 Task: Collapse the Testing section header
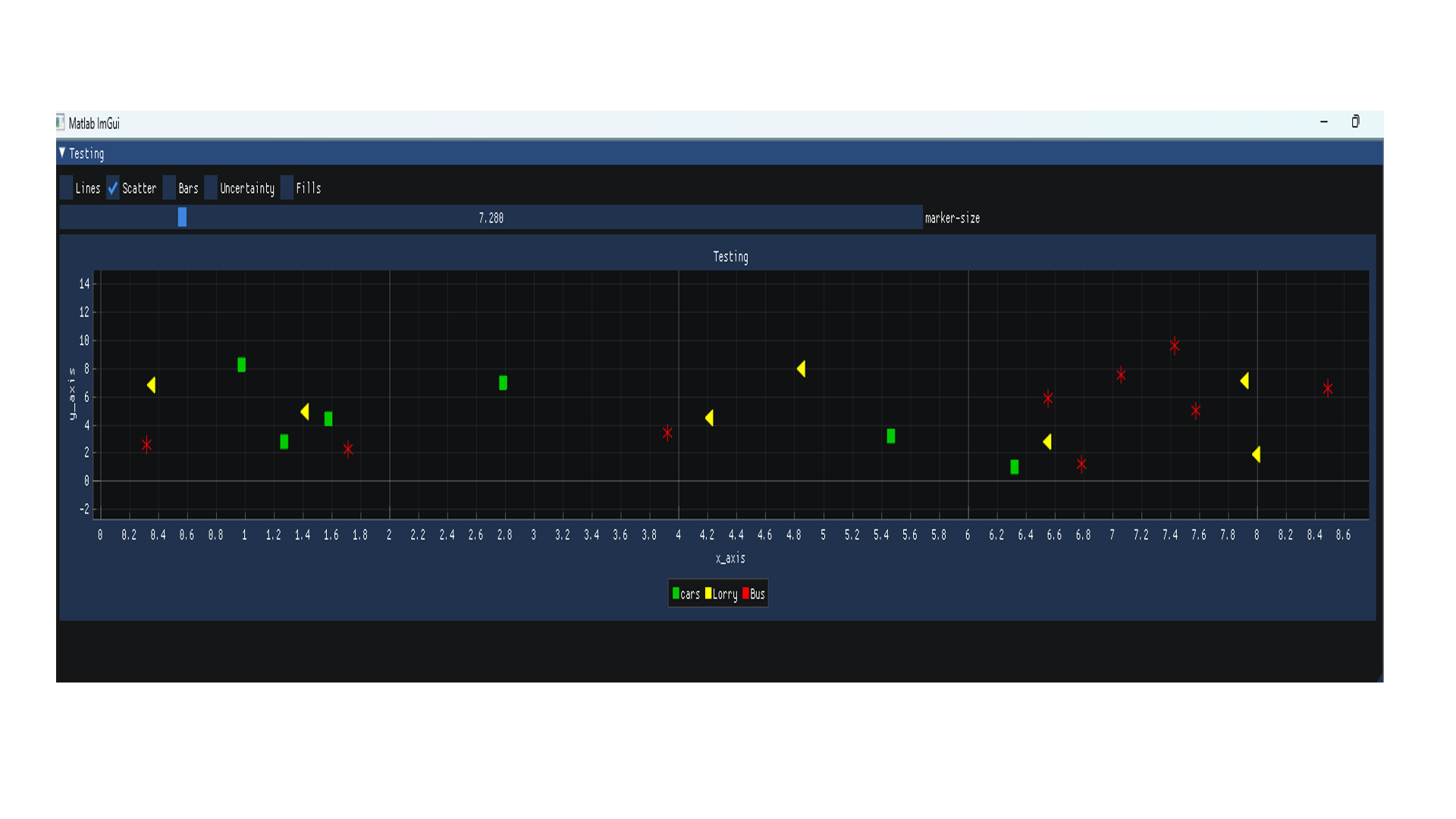(61, 154)
